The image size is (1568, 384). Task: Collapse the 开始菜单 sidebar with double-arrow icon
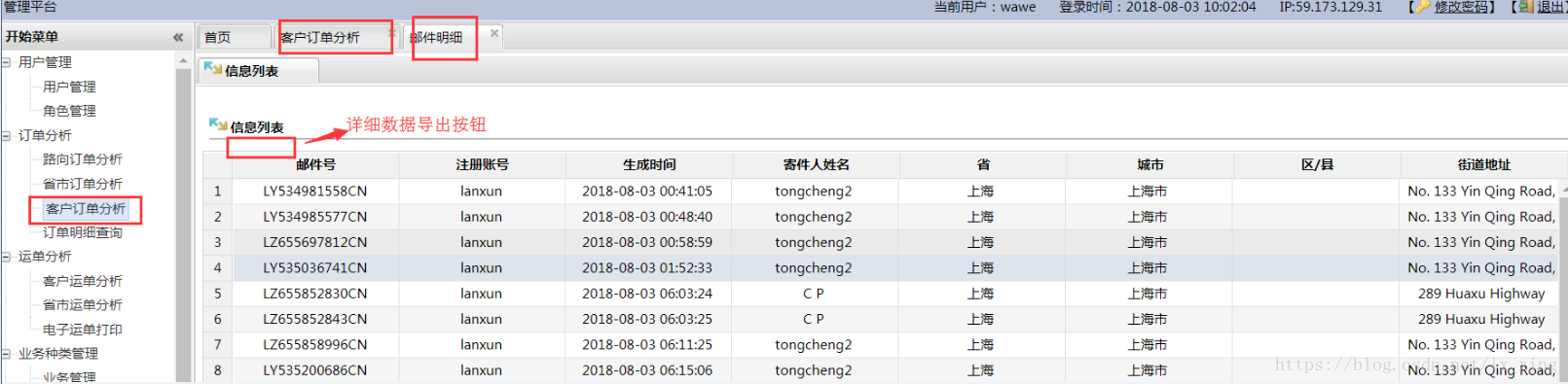click(178, 37)
